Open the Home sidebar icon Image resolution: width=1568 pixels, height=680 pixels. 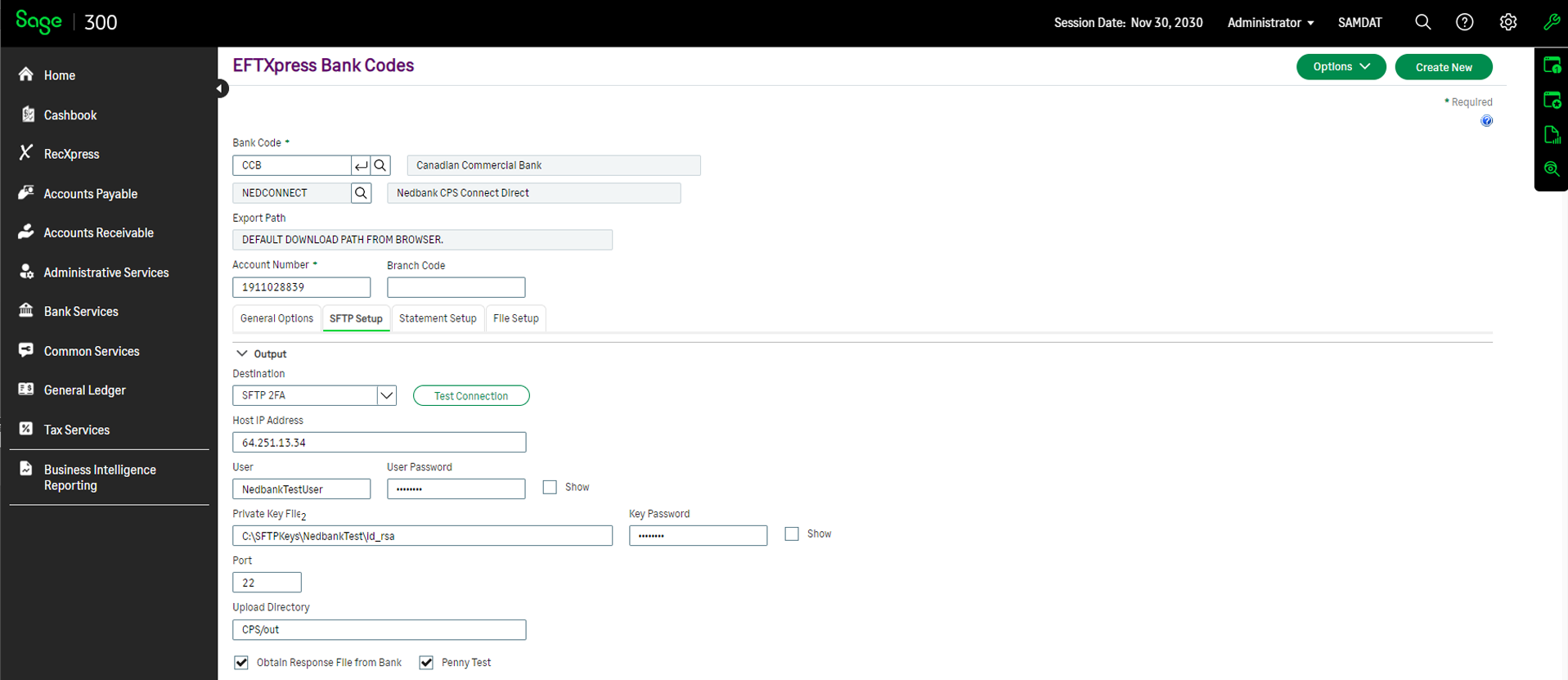tap(26, 74)
